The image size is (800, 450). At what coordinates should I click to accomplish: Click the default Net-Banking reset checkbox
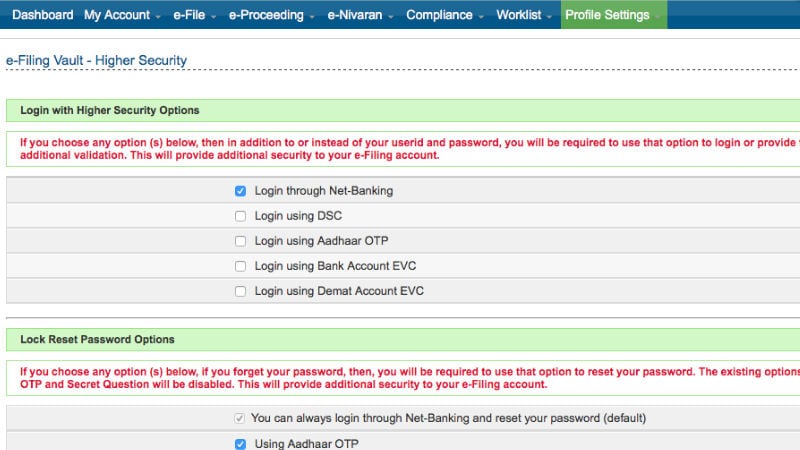pos(239,418)
